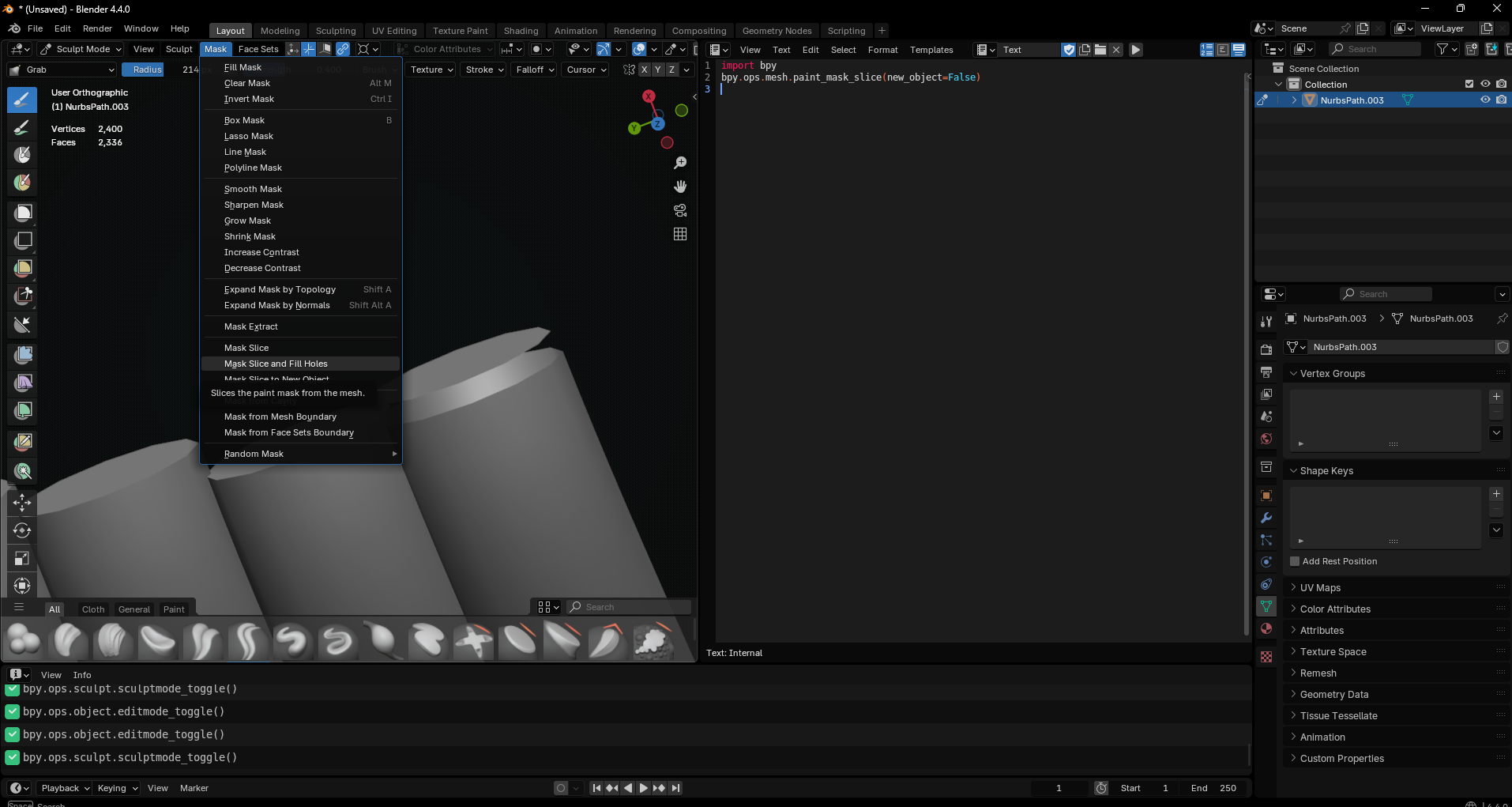Expand the Geometry Data panel

(1394, 695)
